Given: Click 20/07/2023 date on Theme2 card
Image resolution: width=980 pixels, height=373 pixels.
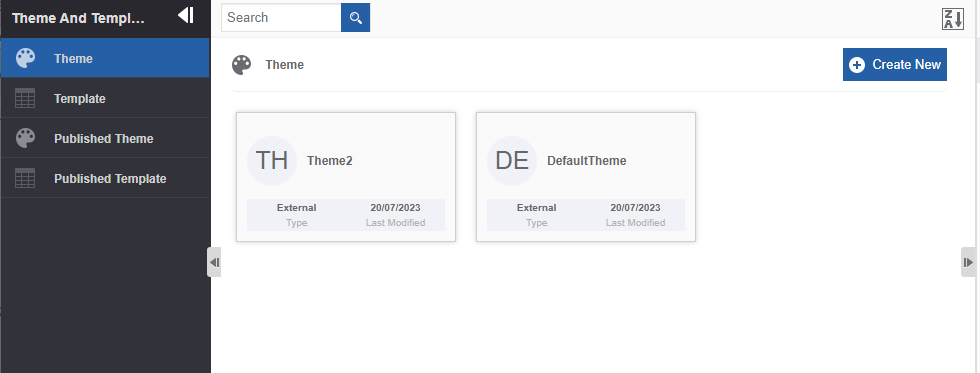Looking at the screenshot, I should [x=395, y=207].
